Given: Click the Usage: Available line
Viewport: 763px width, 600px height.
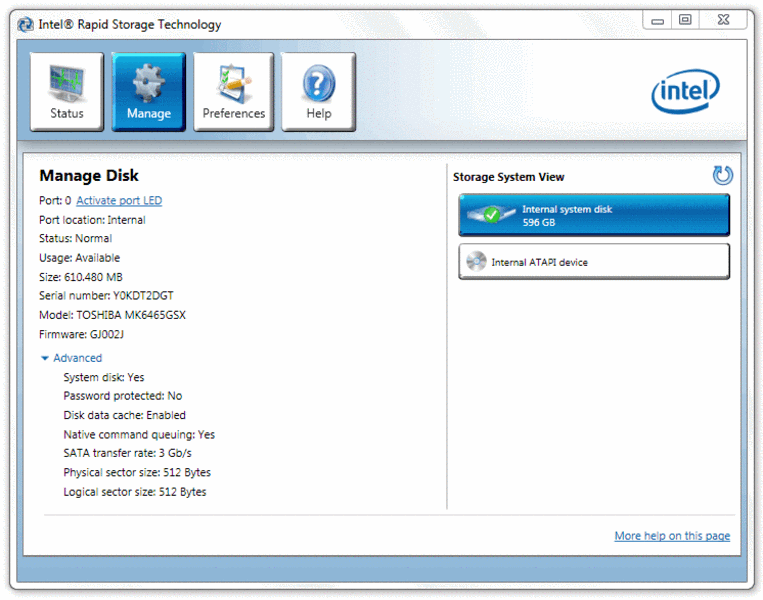Looking at the screenshot, I should [x=79, y=258].
